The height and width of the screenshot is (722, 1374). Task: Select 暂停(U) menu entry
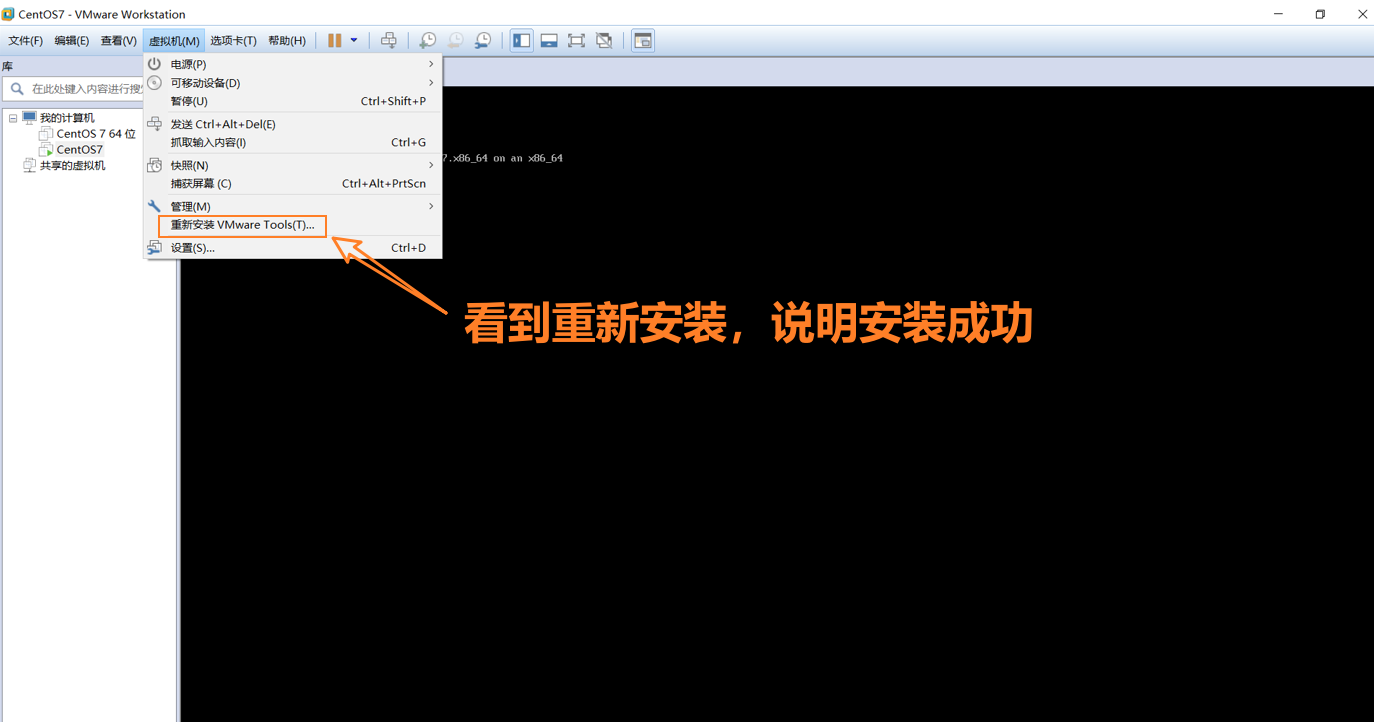tap(293, 101)
